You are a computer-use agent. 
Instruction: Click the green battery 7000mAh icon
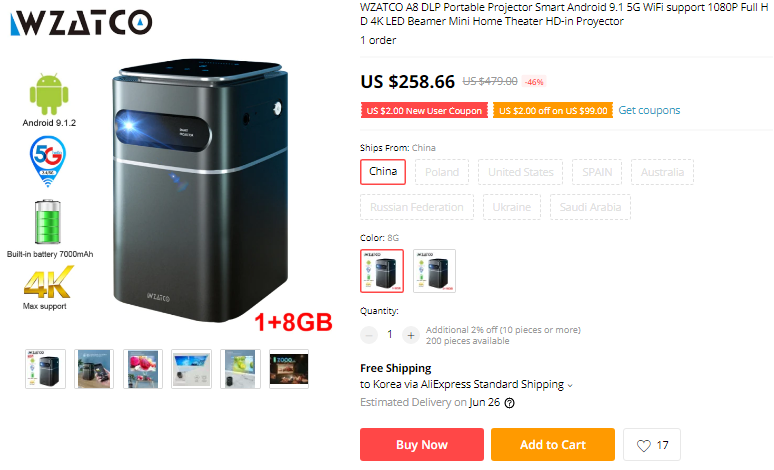pos(48,222)
